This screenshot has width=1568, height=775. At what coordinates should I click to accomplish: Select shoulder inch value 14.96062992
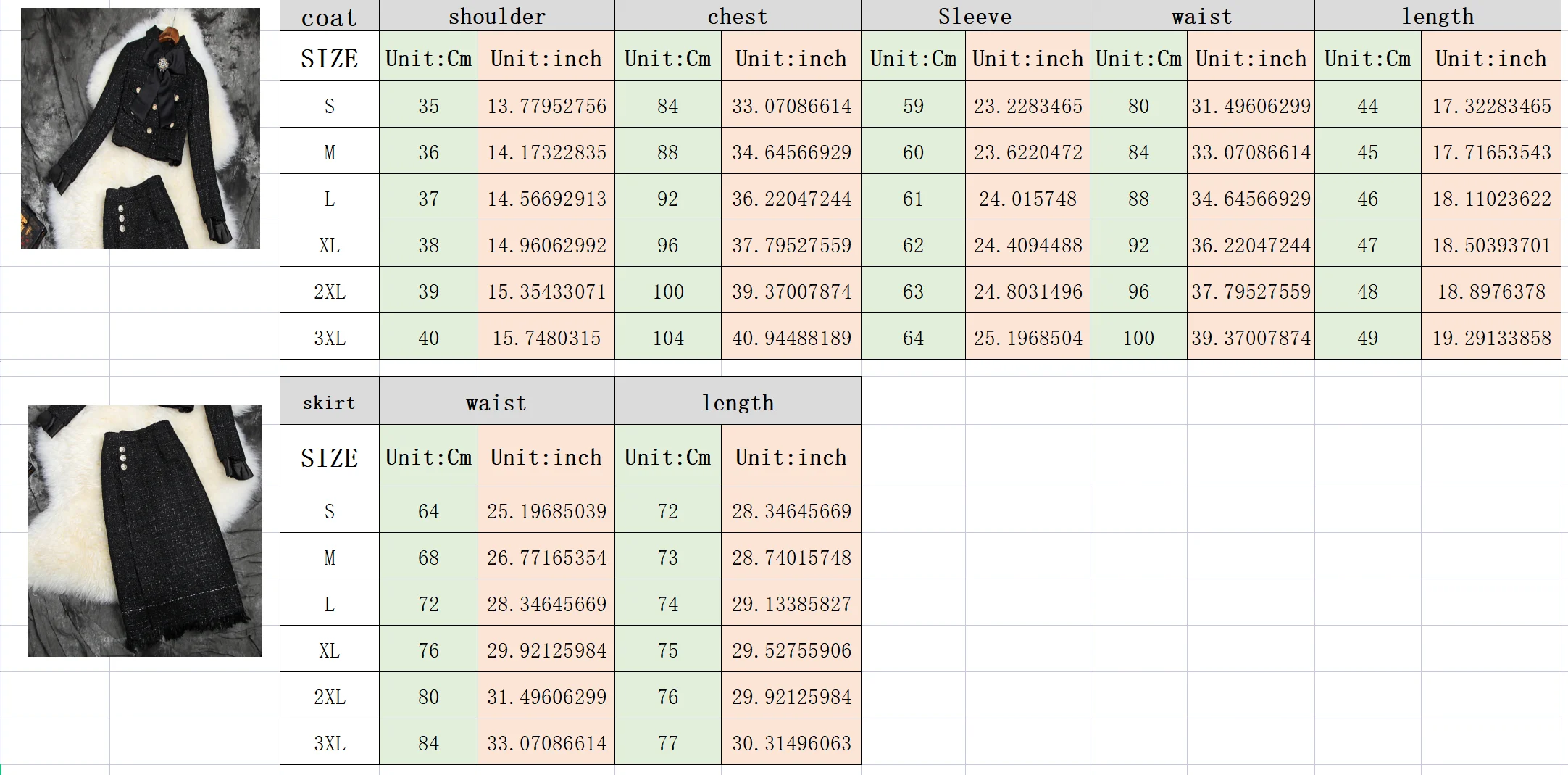click(546, 244)
